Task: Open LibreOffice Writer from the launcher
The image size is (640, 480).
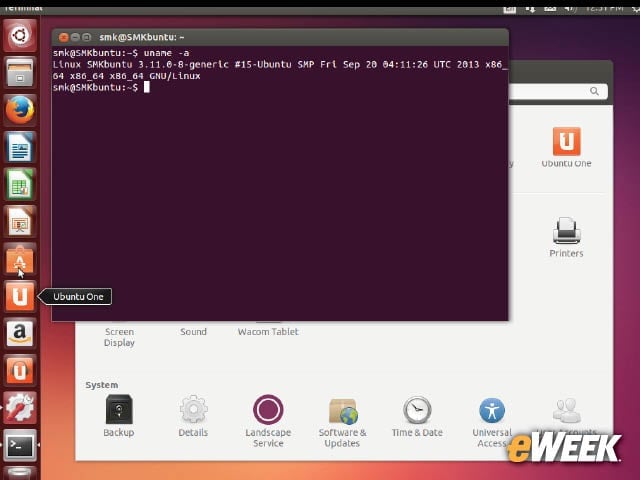Action: tap(20, 147)
